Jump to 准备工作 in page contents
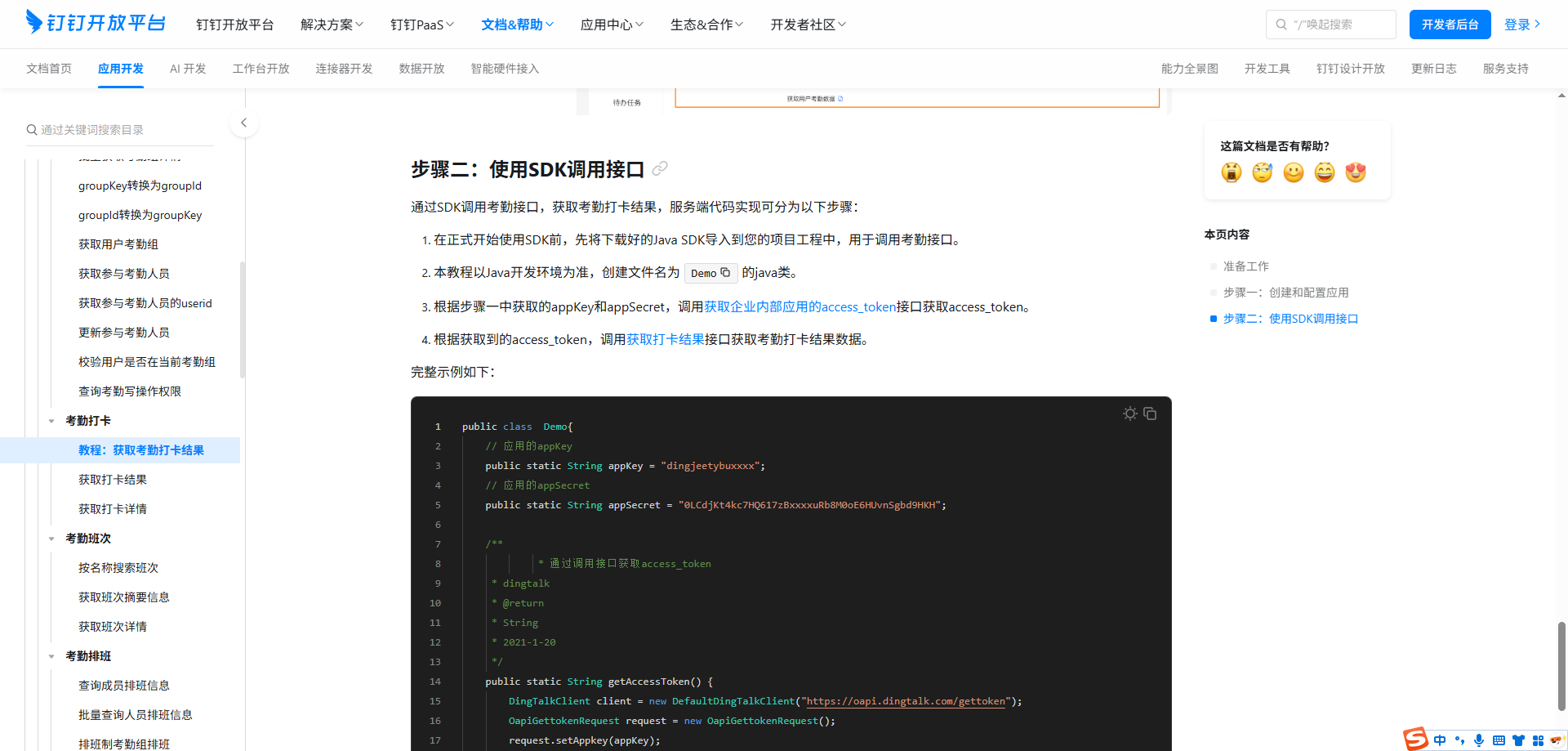This screenshot has height=751, width=1568. [x=1246, y=266]
